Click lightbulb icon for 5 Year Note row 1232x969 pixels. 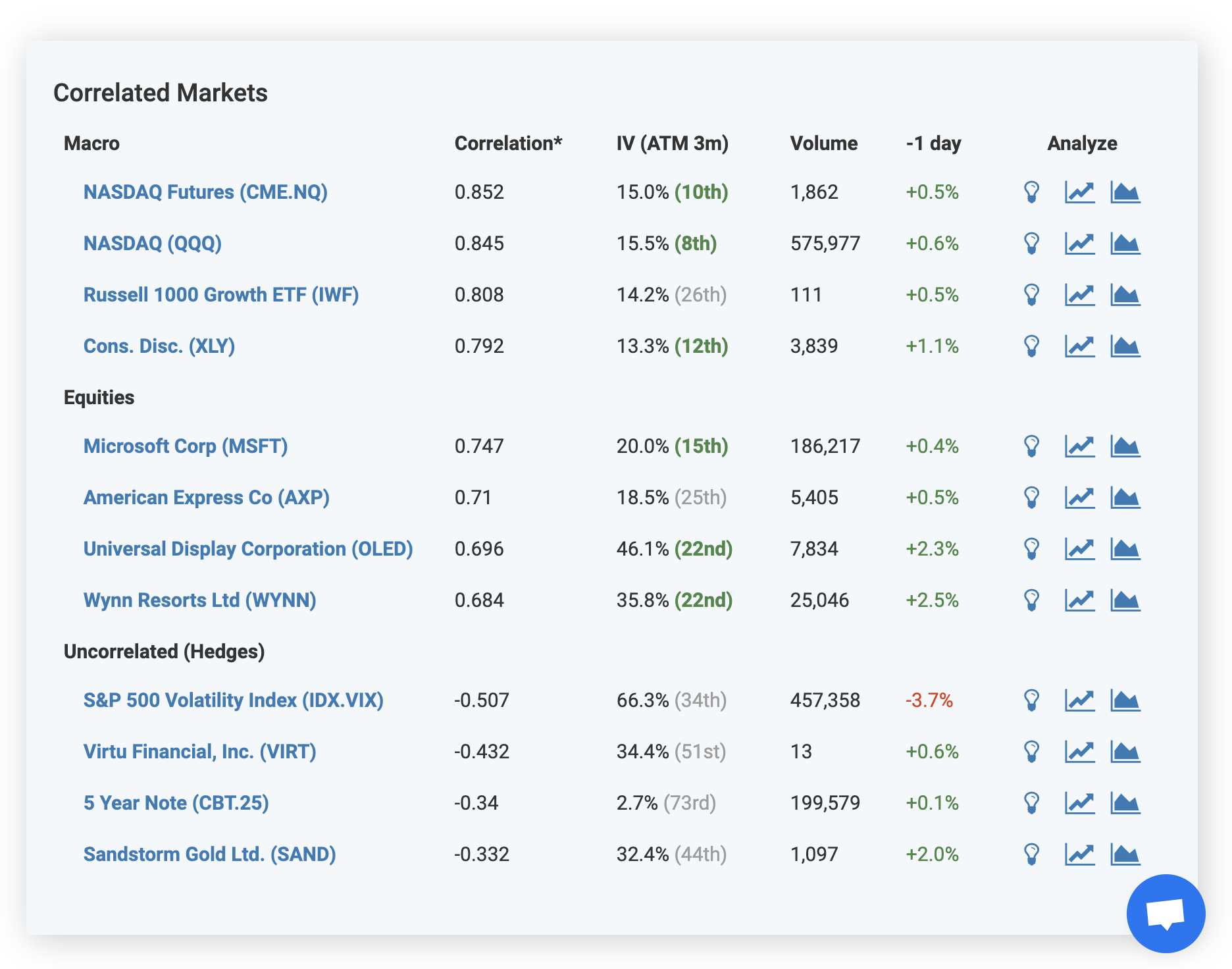pos(1032,803)
